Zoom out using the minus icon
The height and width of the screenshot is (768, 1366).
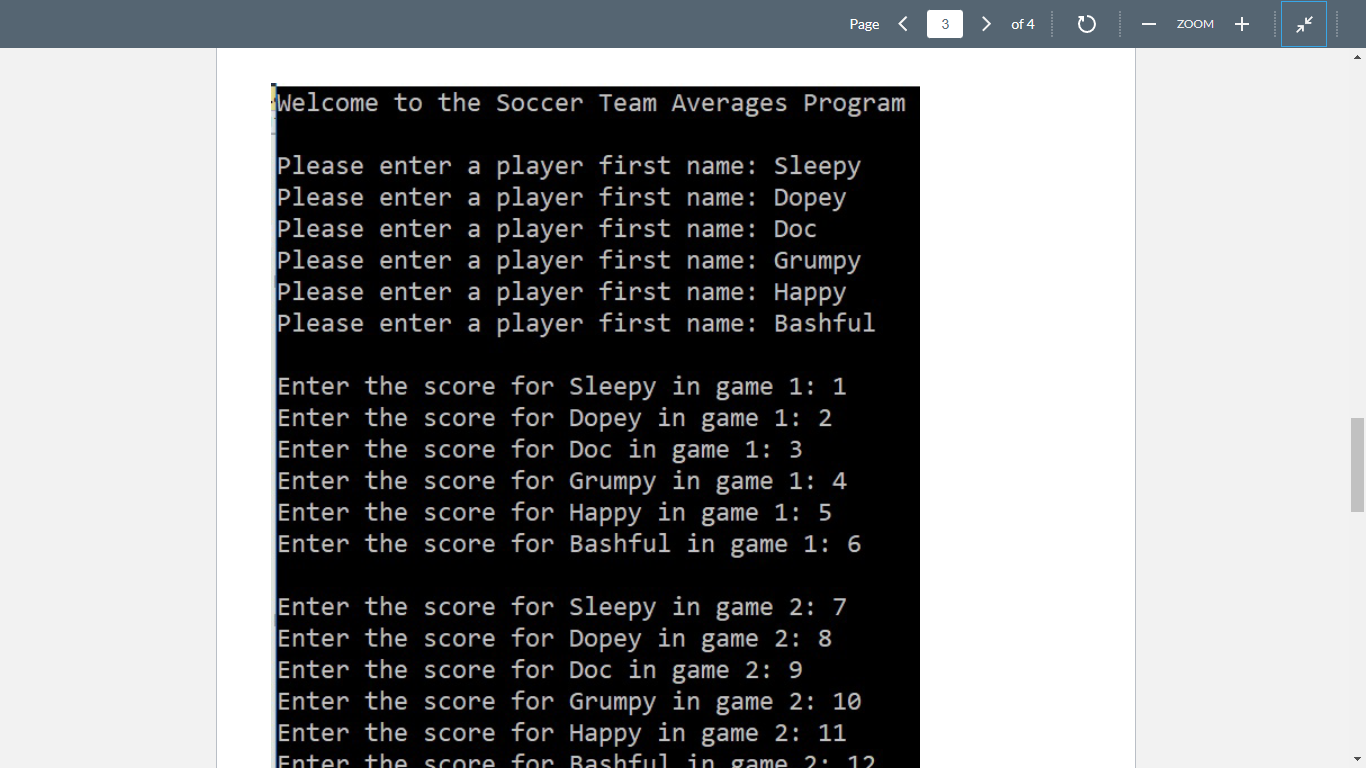pyautogui.click(x=1148, y=23)
